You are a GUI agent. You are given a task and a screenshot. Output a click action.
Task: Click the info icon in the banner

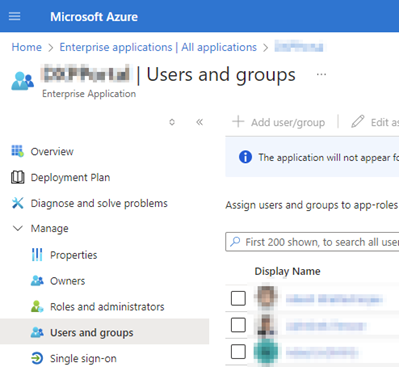click(245, 157)
